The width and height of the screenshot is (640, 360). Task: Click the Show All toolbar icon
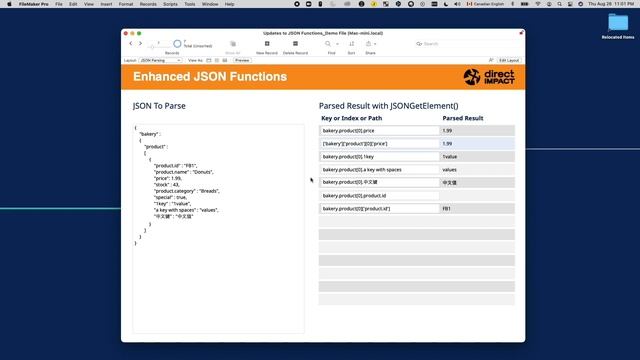(233, 44)
